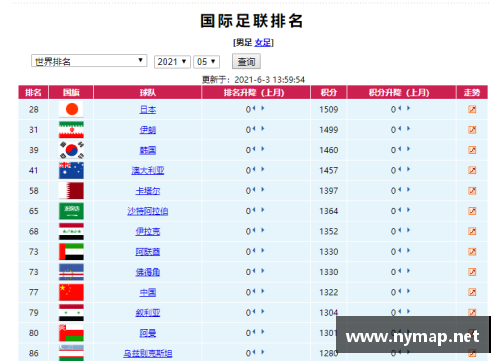This screenshot has height=362, width=500.
Task: Click the Japan flag image
Action: (x=71, y=109)
